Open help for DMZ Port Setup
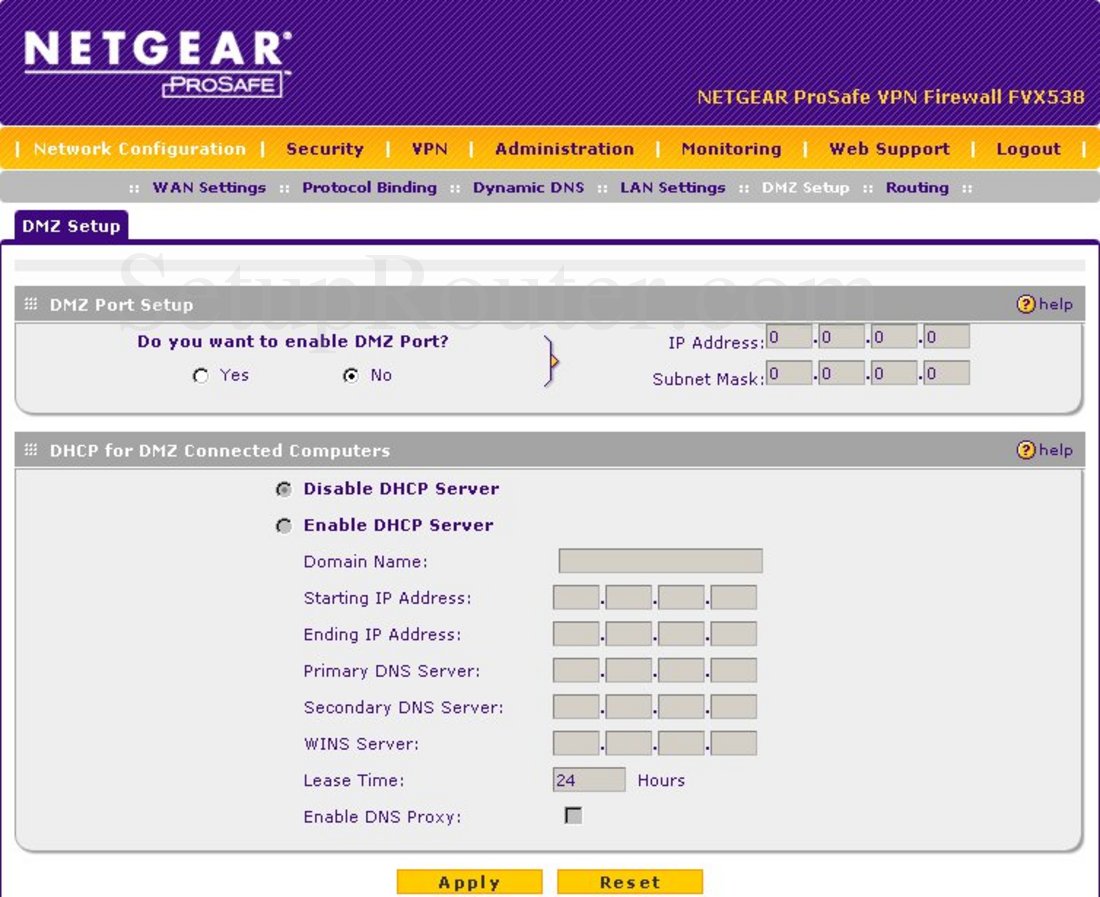Viewport: 1100px width, 897px height. tap(1047, 304)
